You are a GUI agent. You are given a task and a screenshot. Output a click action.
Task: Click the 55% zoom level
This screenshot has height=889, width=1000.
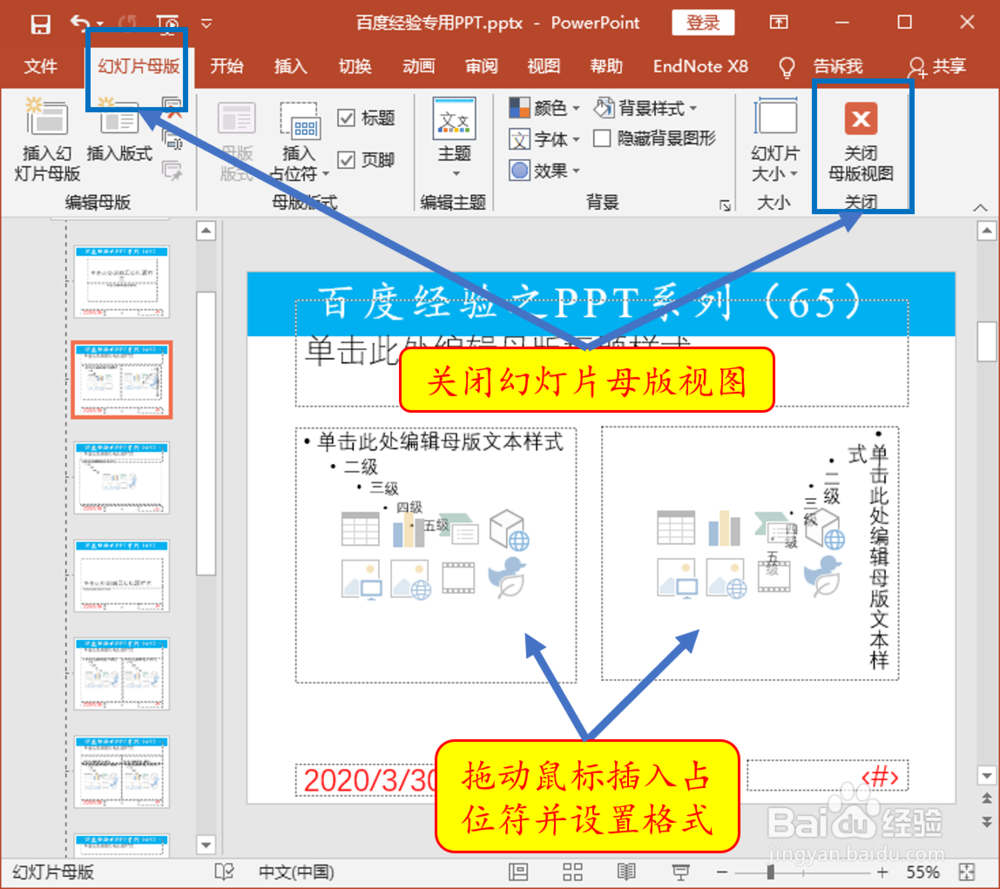(x=922, y=872)
